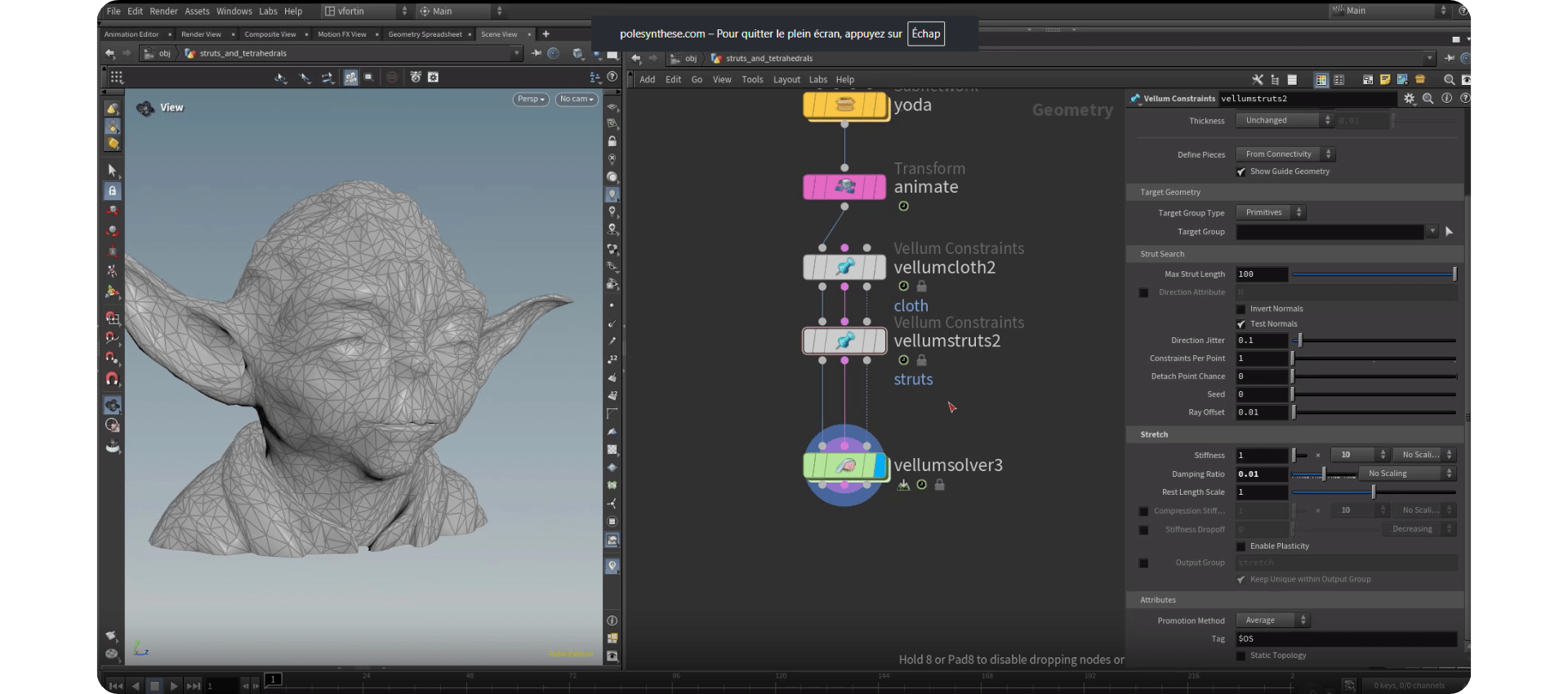Viewport: 1568px width, 694px height.
Task: Open the No cam camera dropdown
Action: coord(577,99)
